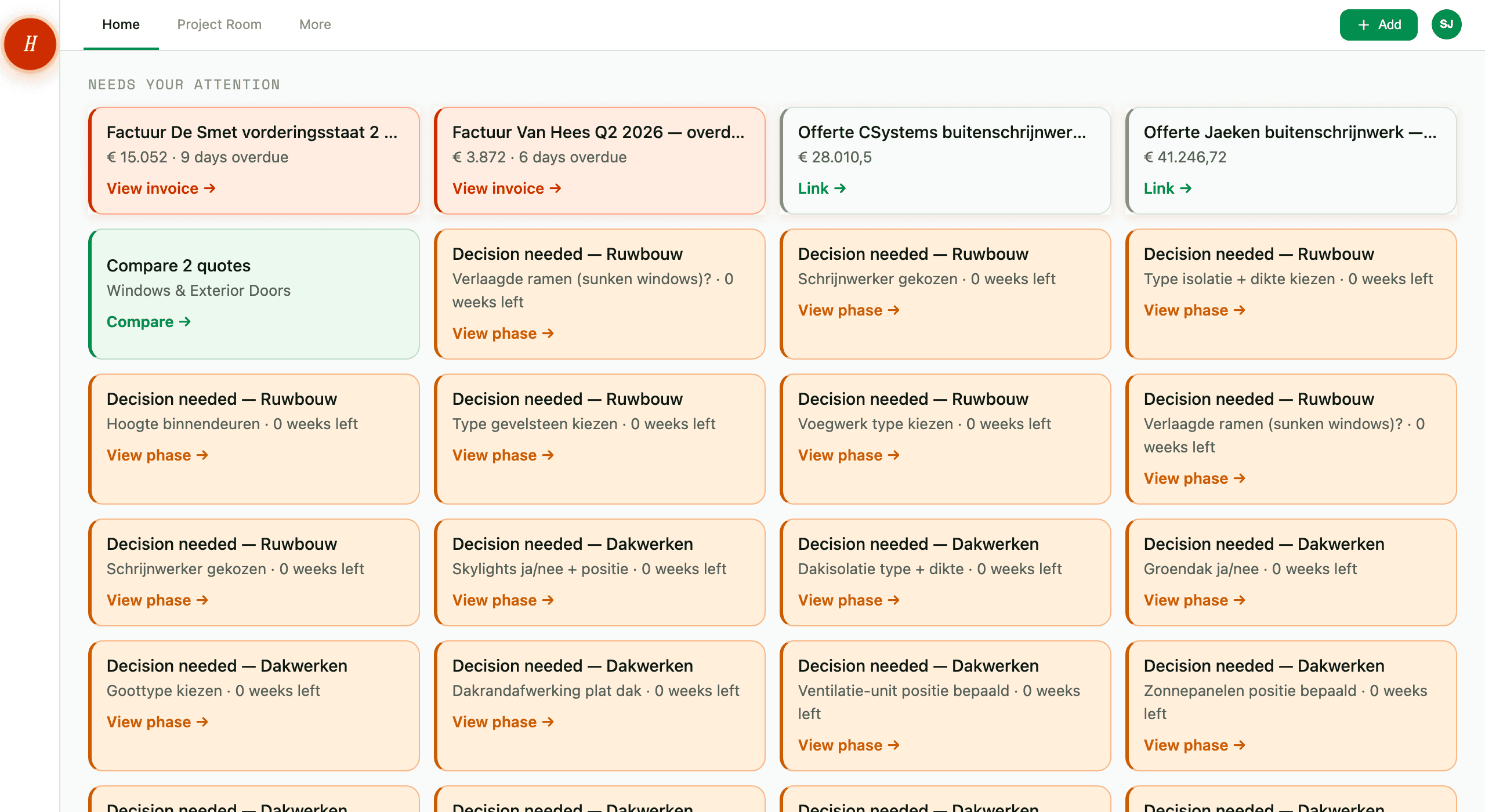Screen dimensions: 1485x812
Task: View phase for Type gevelsteen kiezen
Action: tap(503, 455)
